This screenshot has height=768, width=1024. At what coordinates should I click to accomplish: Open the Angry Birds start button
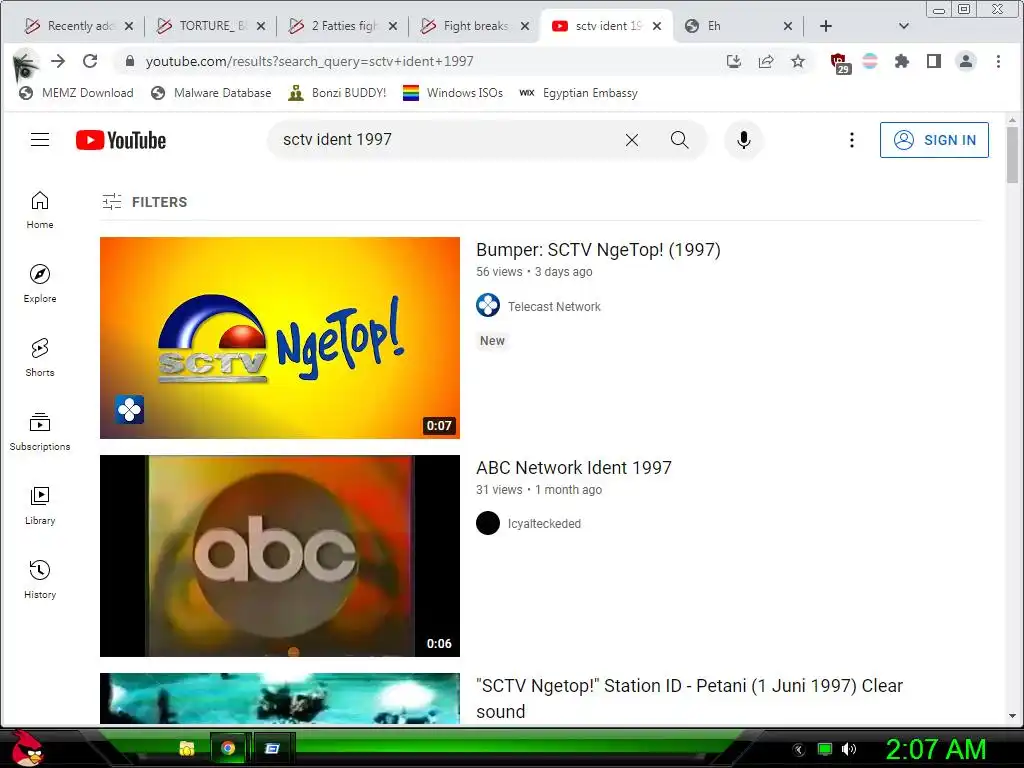pyautogui.click(x=27, y=748)
